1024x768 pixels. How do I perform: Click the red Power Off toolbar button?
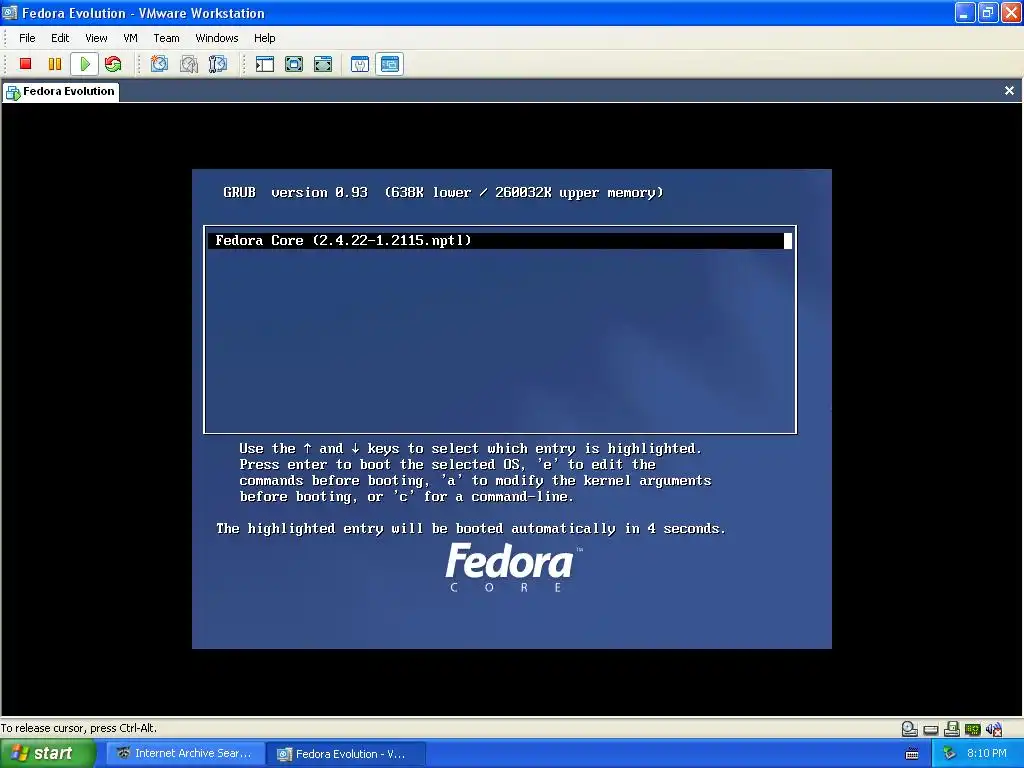click(25, 64)
